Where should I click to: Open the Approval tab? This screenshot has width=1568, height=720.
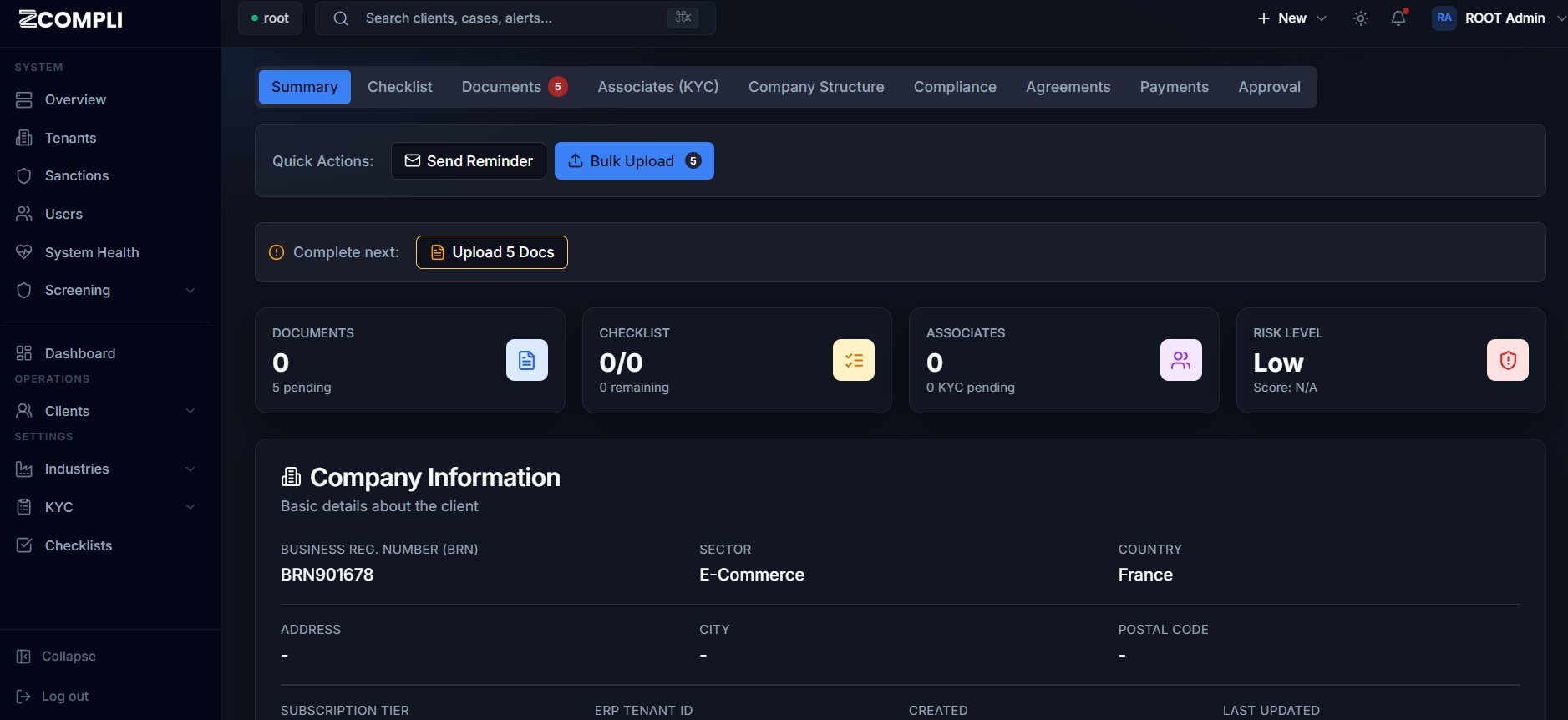tap(1270, 87)
